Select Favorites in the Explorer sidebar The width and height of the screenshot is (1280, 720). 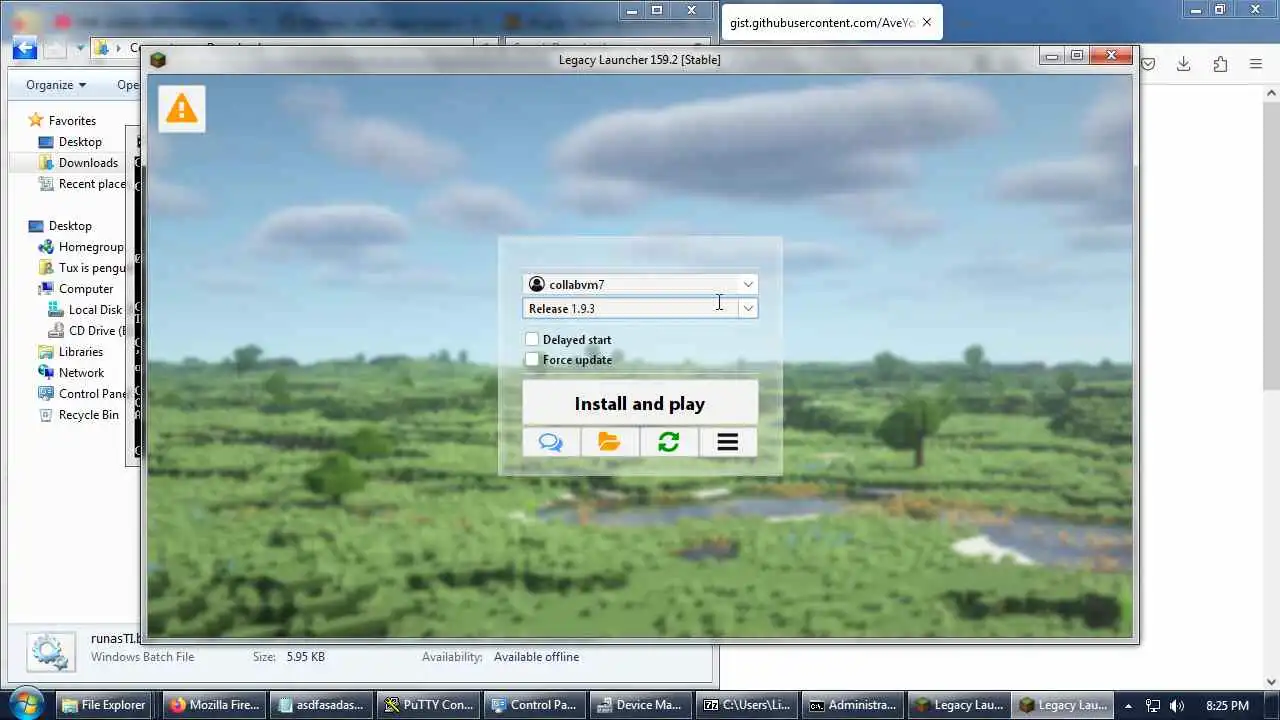(x=72, y=121)
